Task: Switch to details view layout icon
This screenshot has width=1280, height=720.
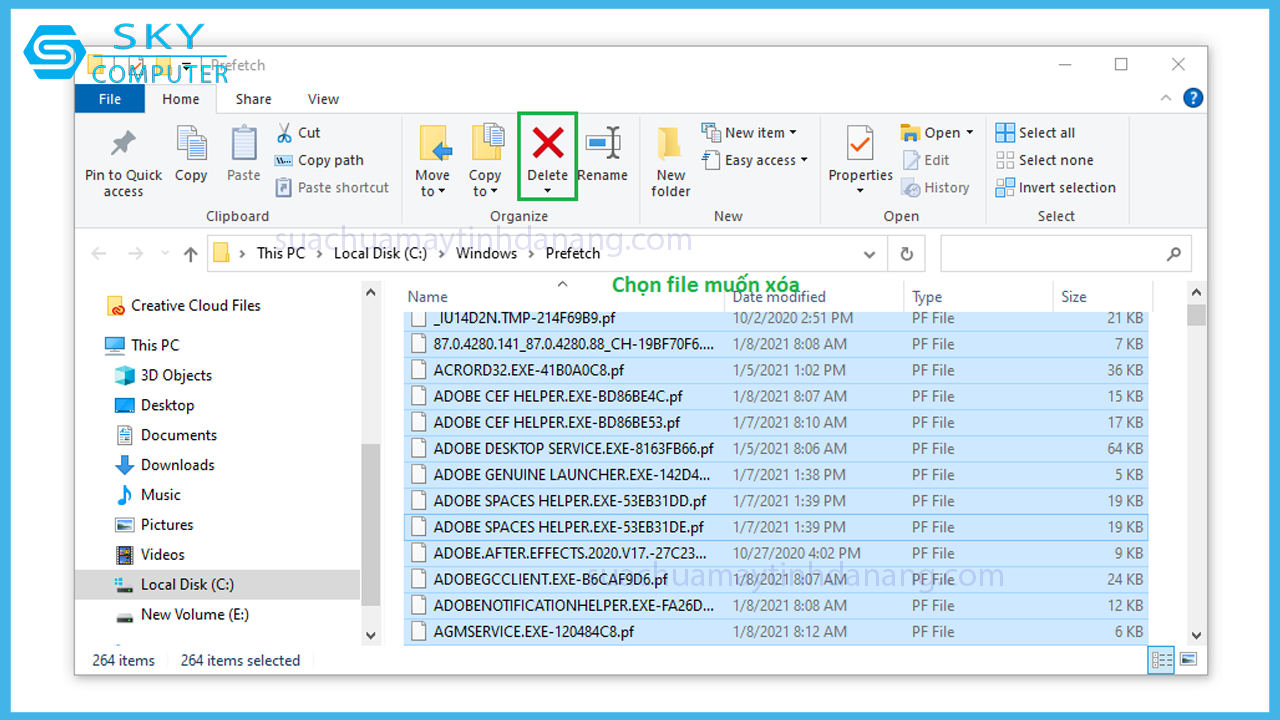Action: [1162, 660]
